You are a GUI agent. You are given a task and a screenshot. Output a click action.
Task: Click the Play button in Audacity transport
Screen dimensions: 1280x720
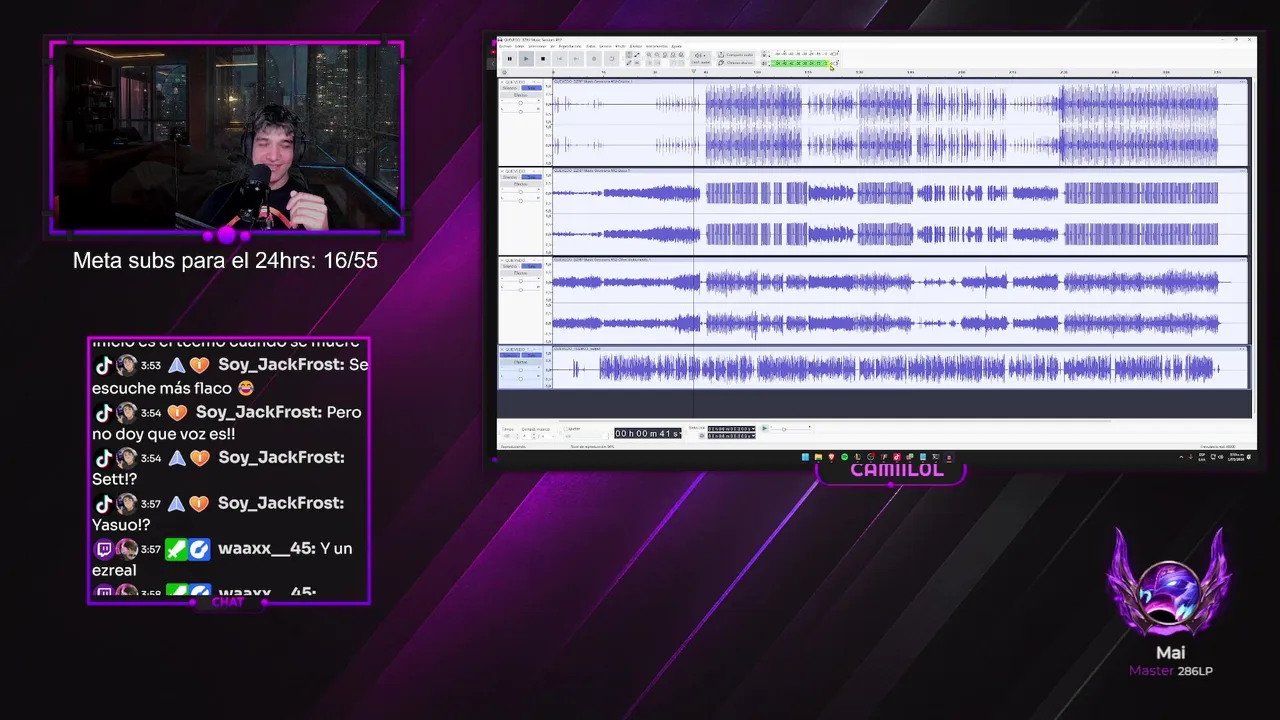[526, 59]
